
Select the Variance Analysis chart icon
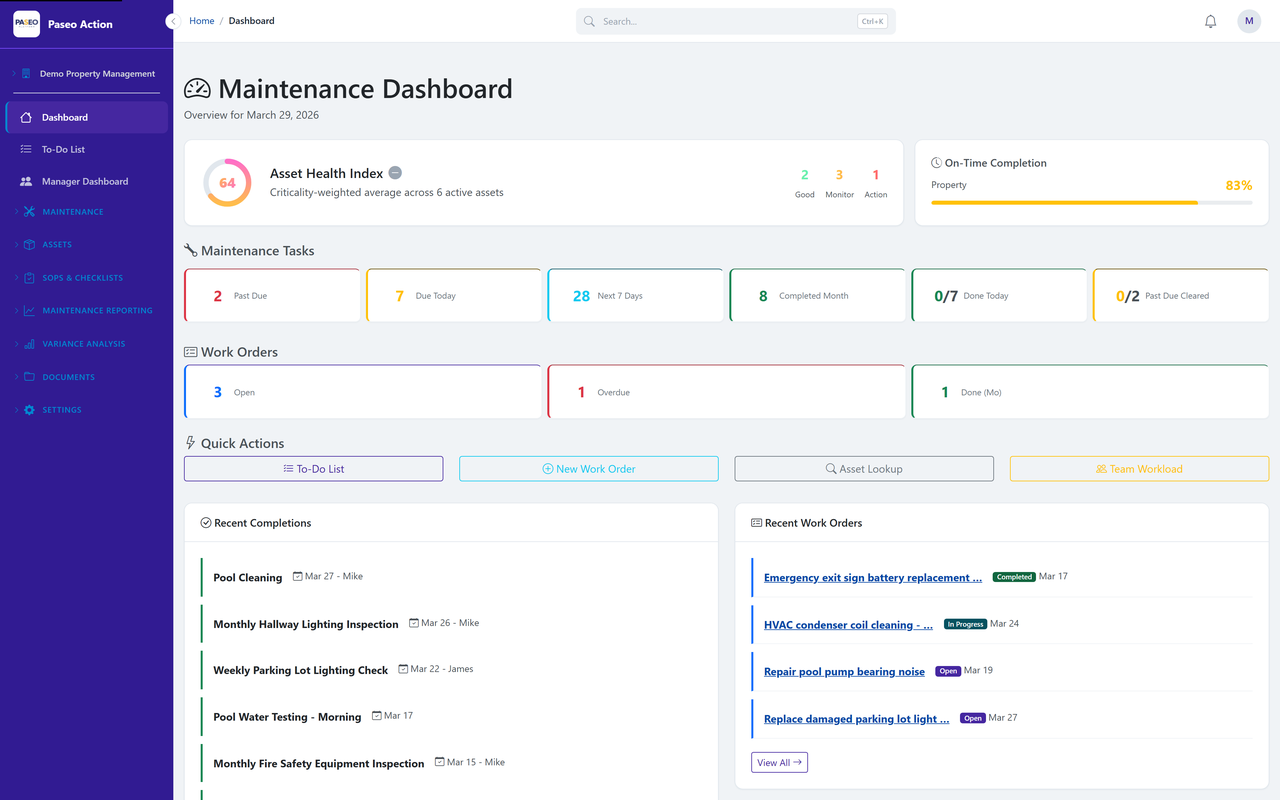28,343
